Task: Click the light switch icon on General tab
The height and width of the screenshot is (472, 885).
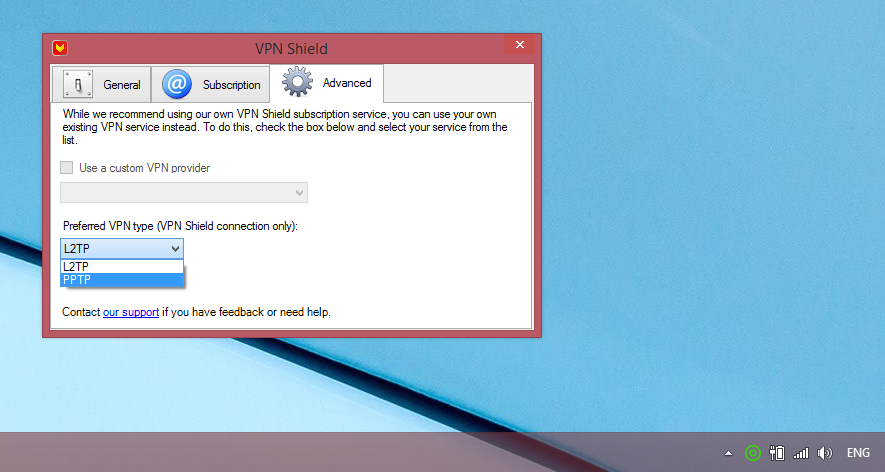Action: [78, 85]
